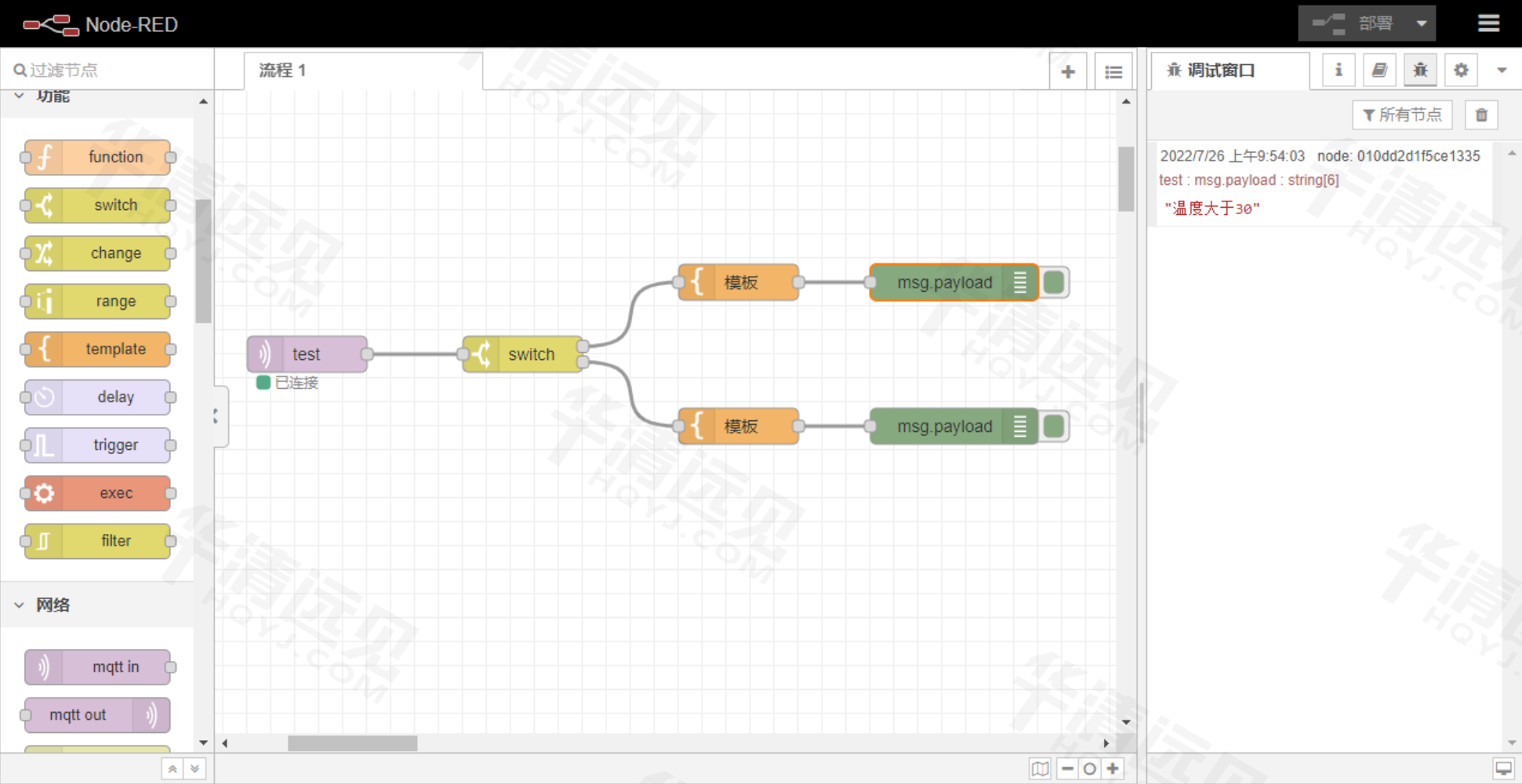This screenshot has height=784, width=1522.
Task: Open the help book sidebar tab
Action: click(x=1379, y=71)
